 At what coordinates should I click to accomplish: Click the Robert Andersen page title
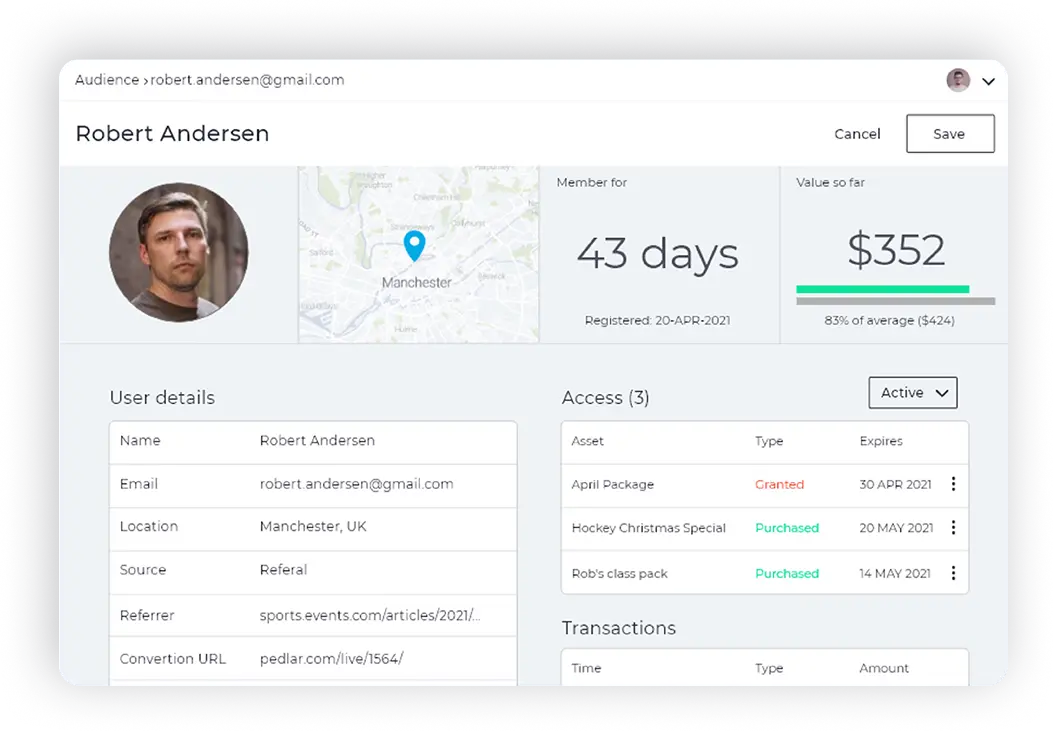pyautogui.click(x=172, y=134)
